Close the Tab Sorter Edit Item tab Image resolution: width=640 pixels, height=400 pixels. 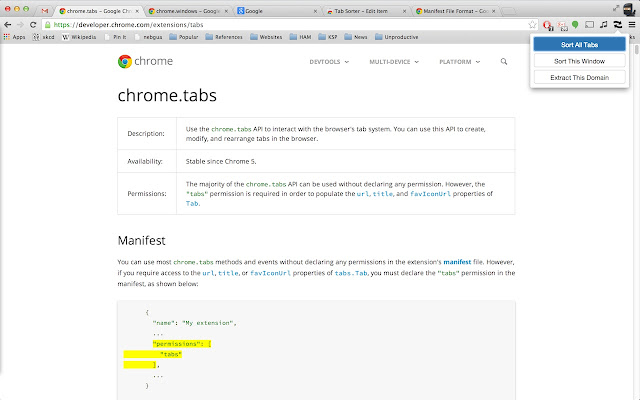coord(404,11)
